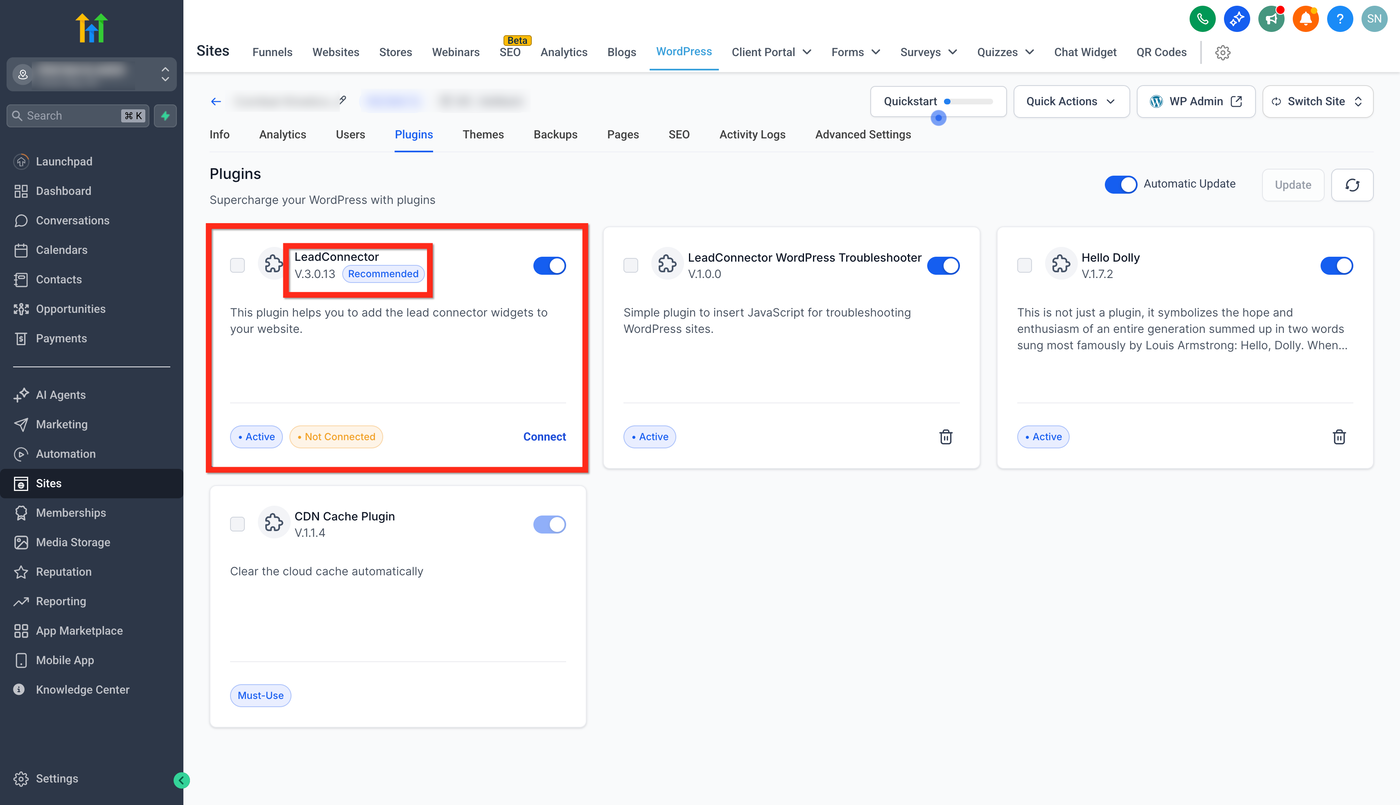
Task: Open the SN user avatar menu
Action: pyautogui.click(x=1375, y=18)
